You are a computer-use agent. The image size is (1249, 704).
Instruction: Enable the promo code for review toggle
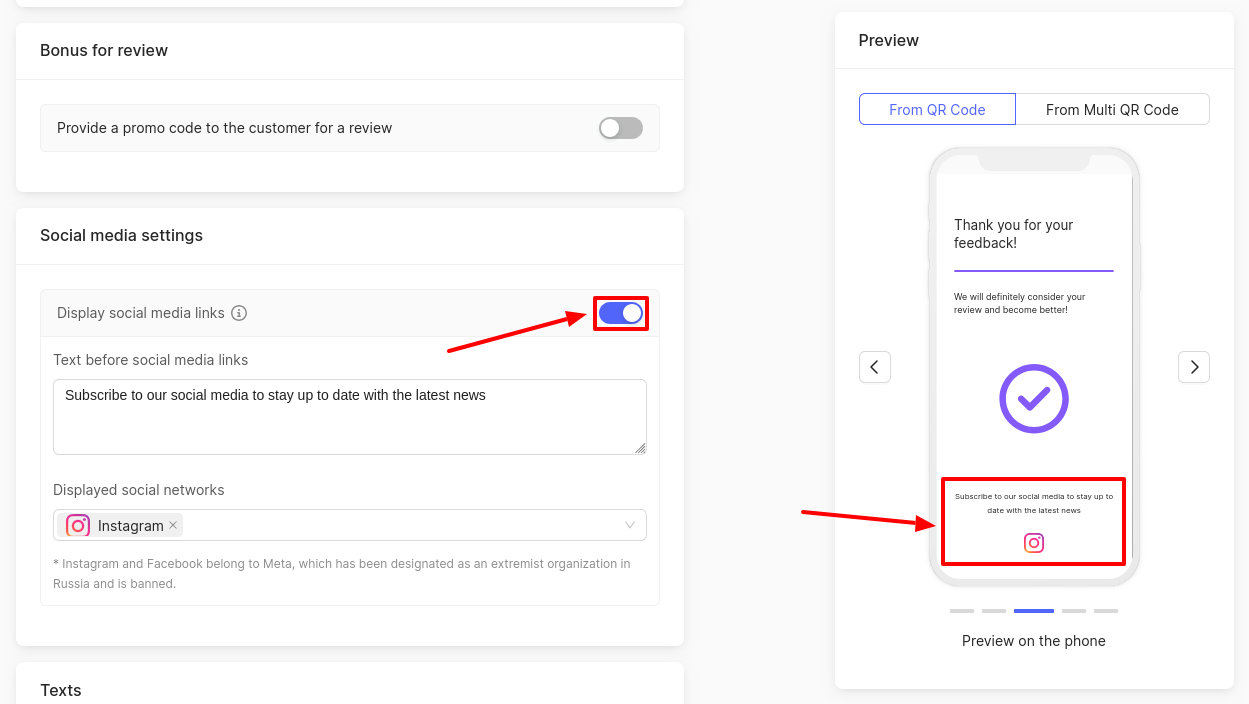pyautogui.click(x=620, y=128)
